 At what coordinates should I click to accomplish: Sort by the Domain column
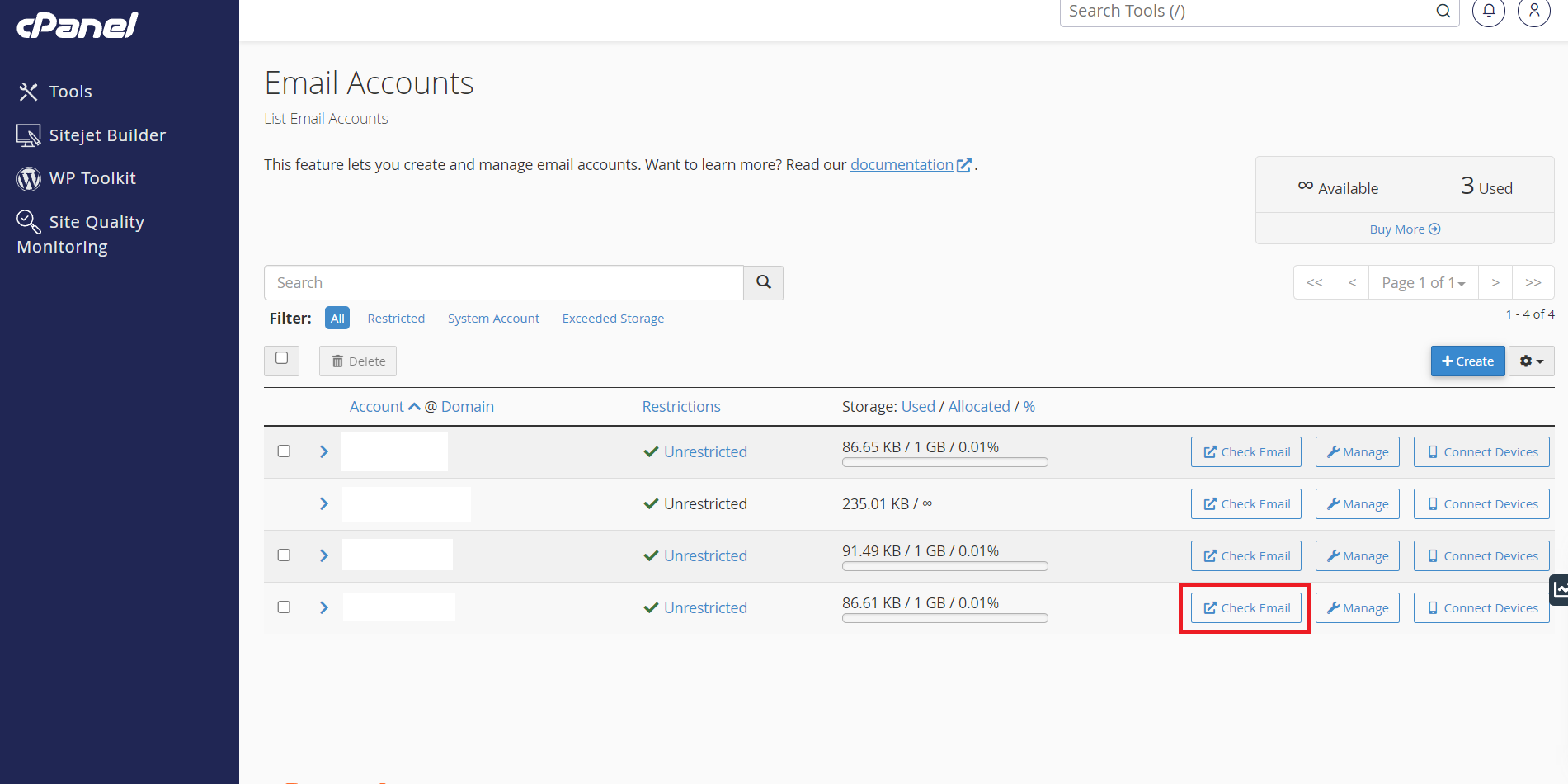pos(468,406)
